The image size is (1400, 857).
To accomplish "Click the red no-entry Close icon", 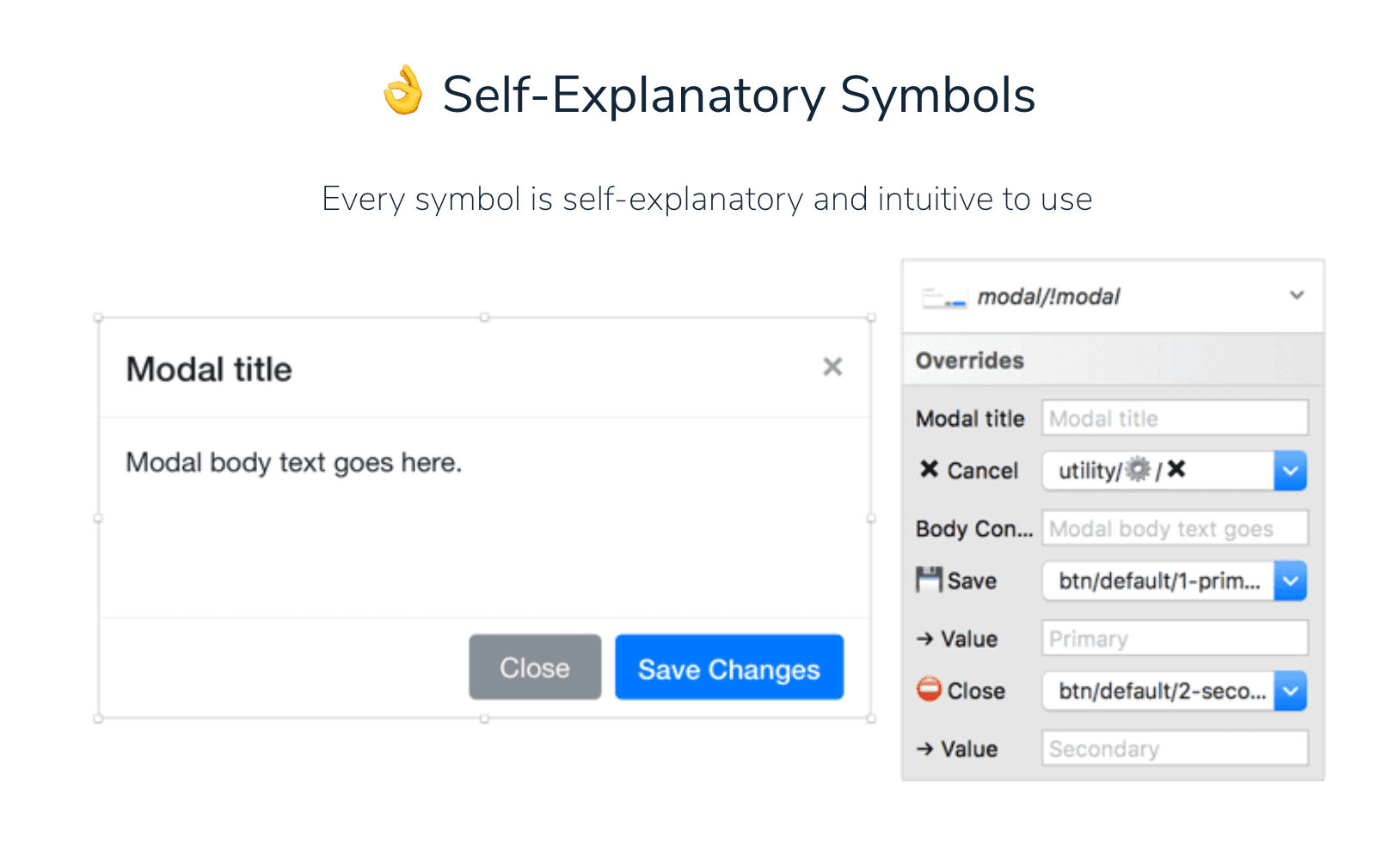I will coord(929,689).
